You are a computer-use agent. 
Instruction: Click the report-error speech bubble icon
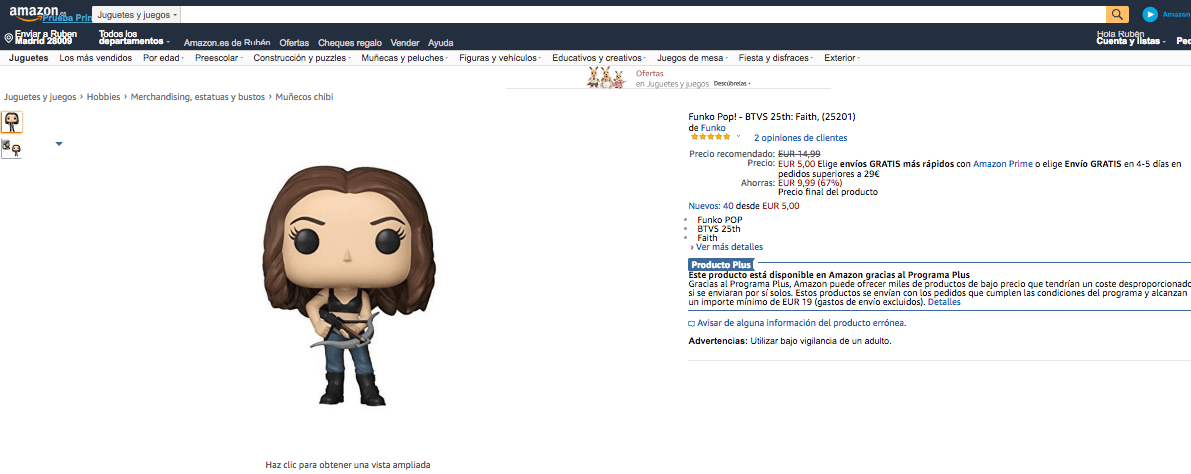(691, 324)
